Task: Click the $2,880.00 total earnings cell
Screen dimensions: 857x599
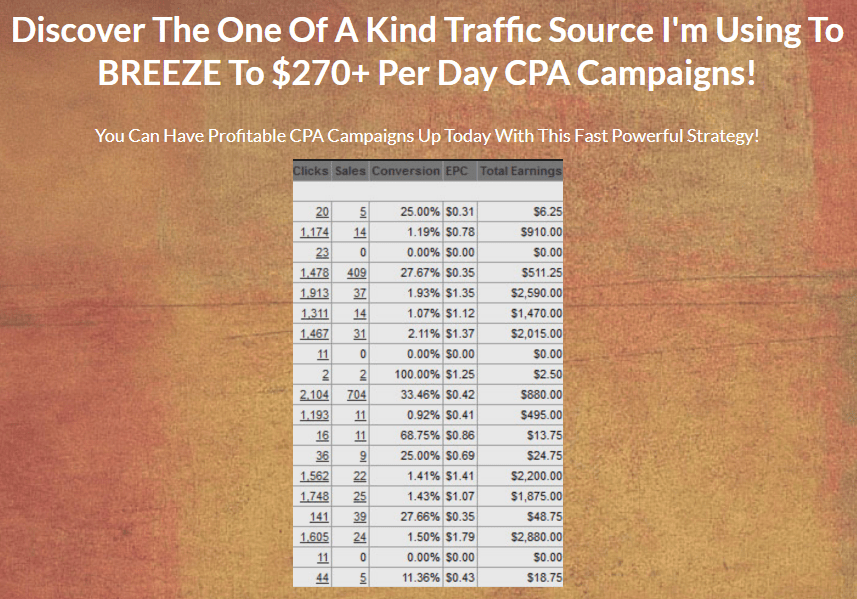Action: pyautogui.click(x=537, y=537)
